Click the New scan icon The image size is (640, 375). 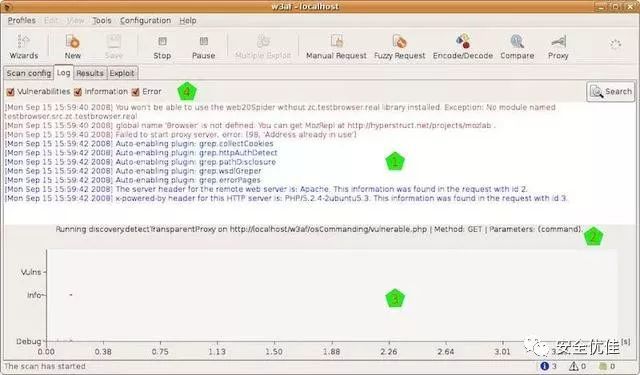click(72, 47)
